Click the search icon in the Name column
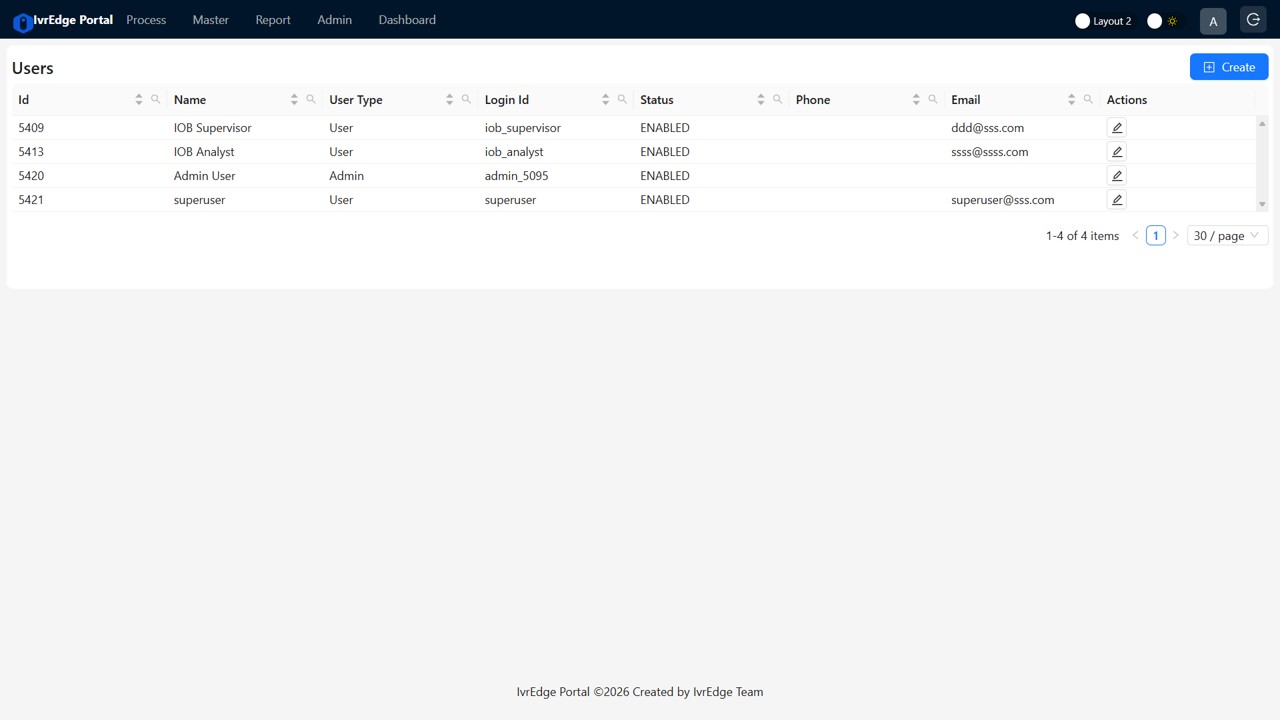The height and width of the screenshot is (720, 1280). coord(310,99)
